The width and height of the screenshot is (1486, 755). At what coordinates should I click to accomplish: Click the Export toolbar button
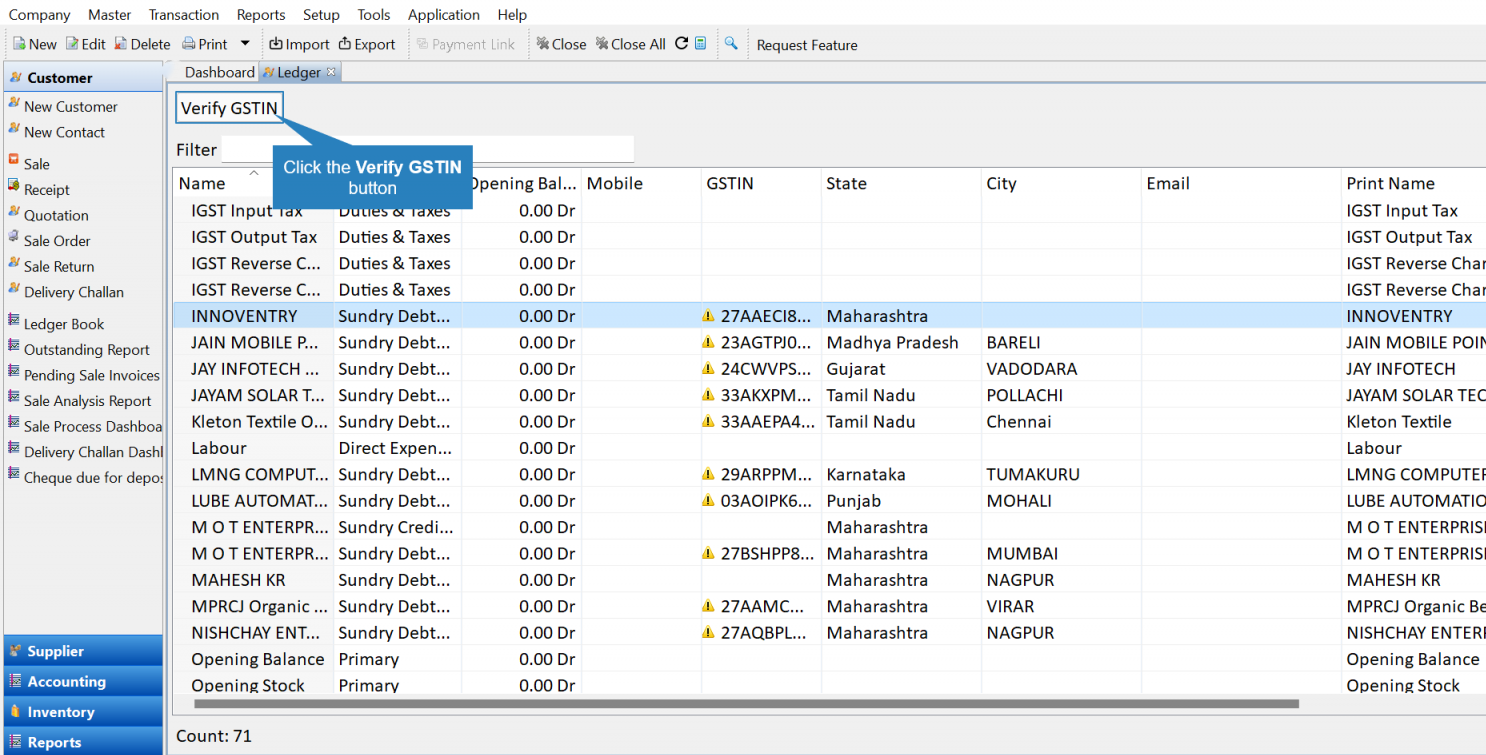point(367,44)
